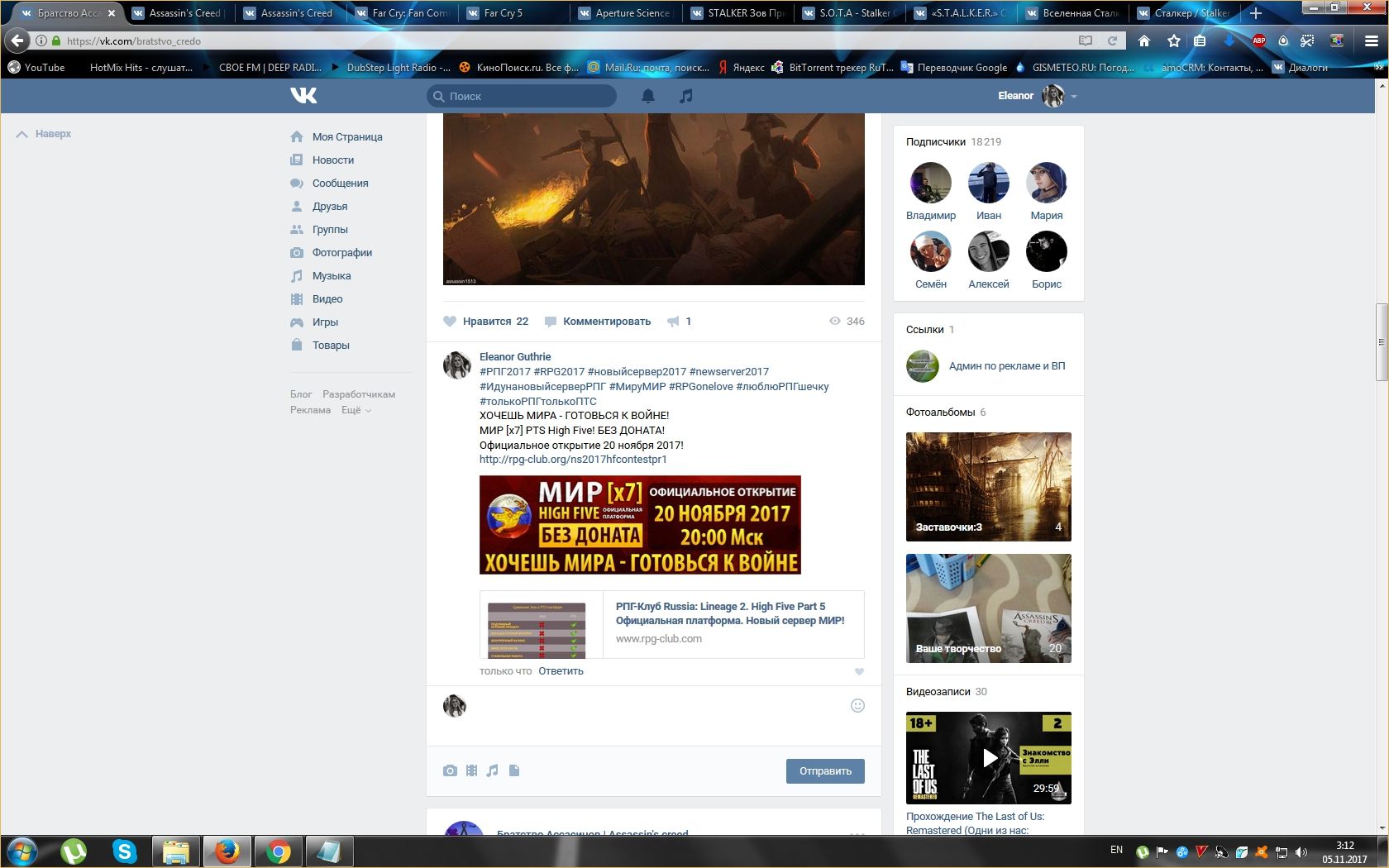The image size is (1389, 868).
Task: Open the #РПГ2017 hashtag
Action: pyautogui.click(x=505, y=372)
